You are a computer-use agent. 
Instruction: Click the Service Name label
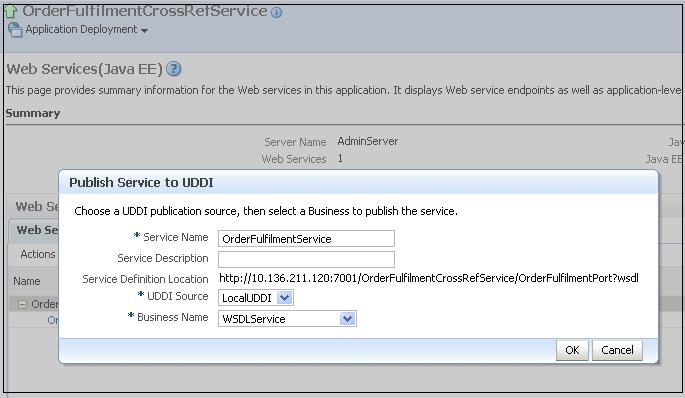coord(176,237)
